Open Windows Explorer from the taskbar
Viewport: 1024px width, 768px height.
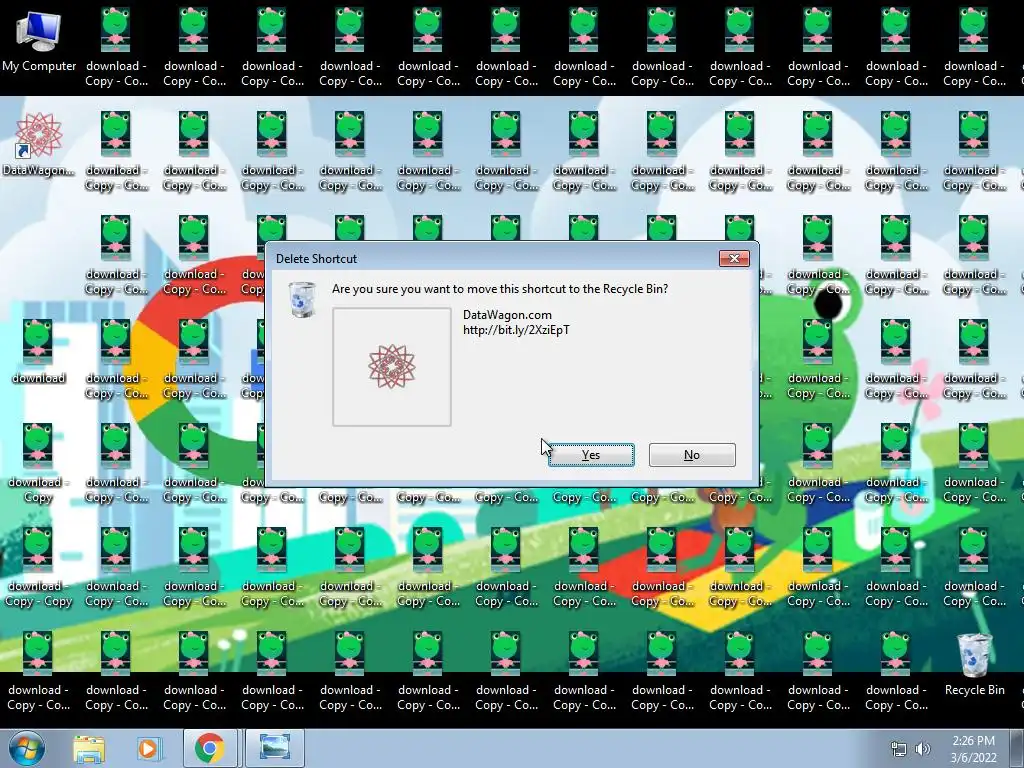89,749
